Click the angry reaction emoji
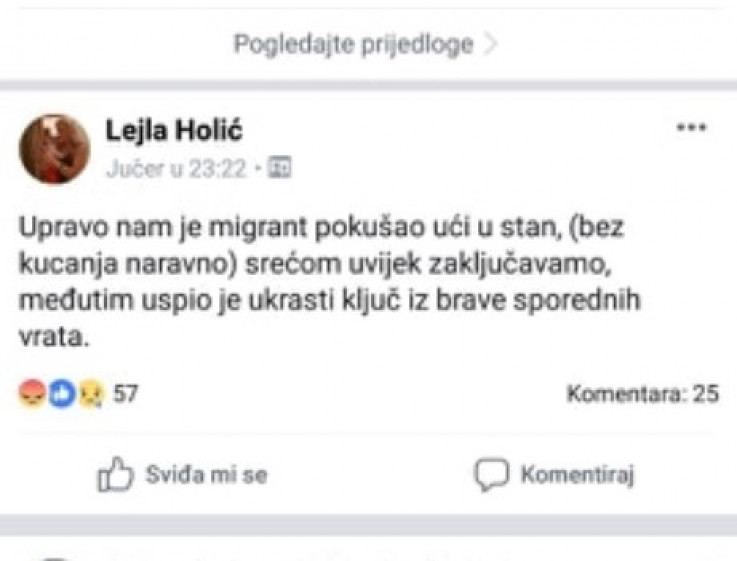Image resolution: width=737 pixels, height=561 pixels. point(30,394)
